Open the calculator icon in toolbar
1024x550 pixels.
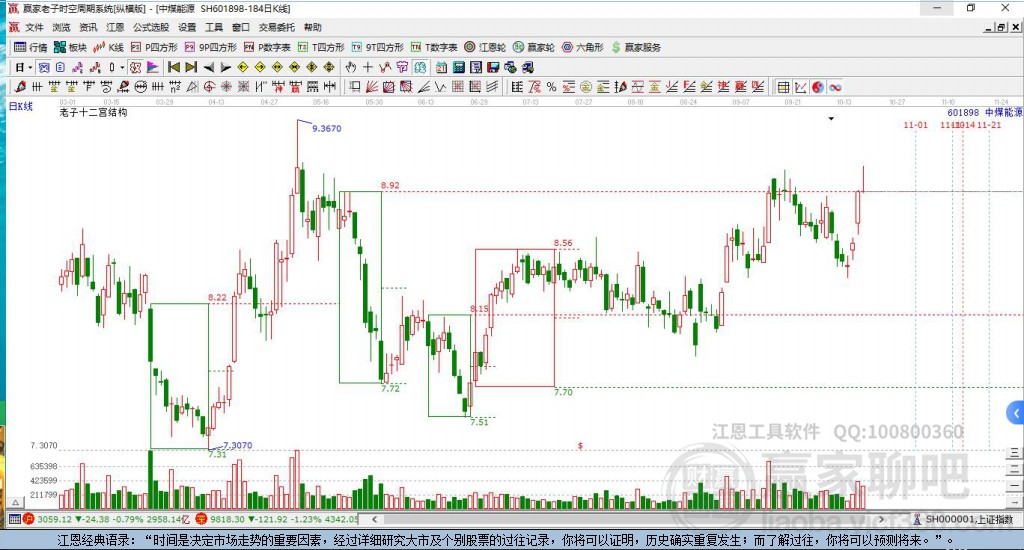tap(458, 67)
